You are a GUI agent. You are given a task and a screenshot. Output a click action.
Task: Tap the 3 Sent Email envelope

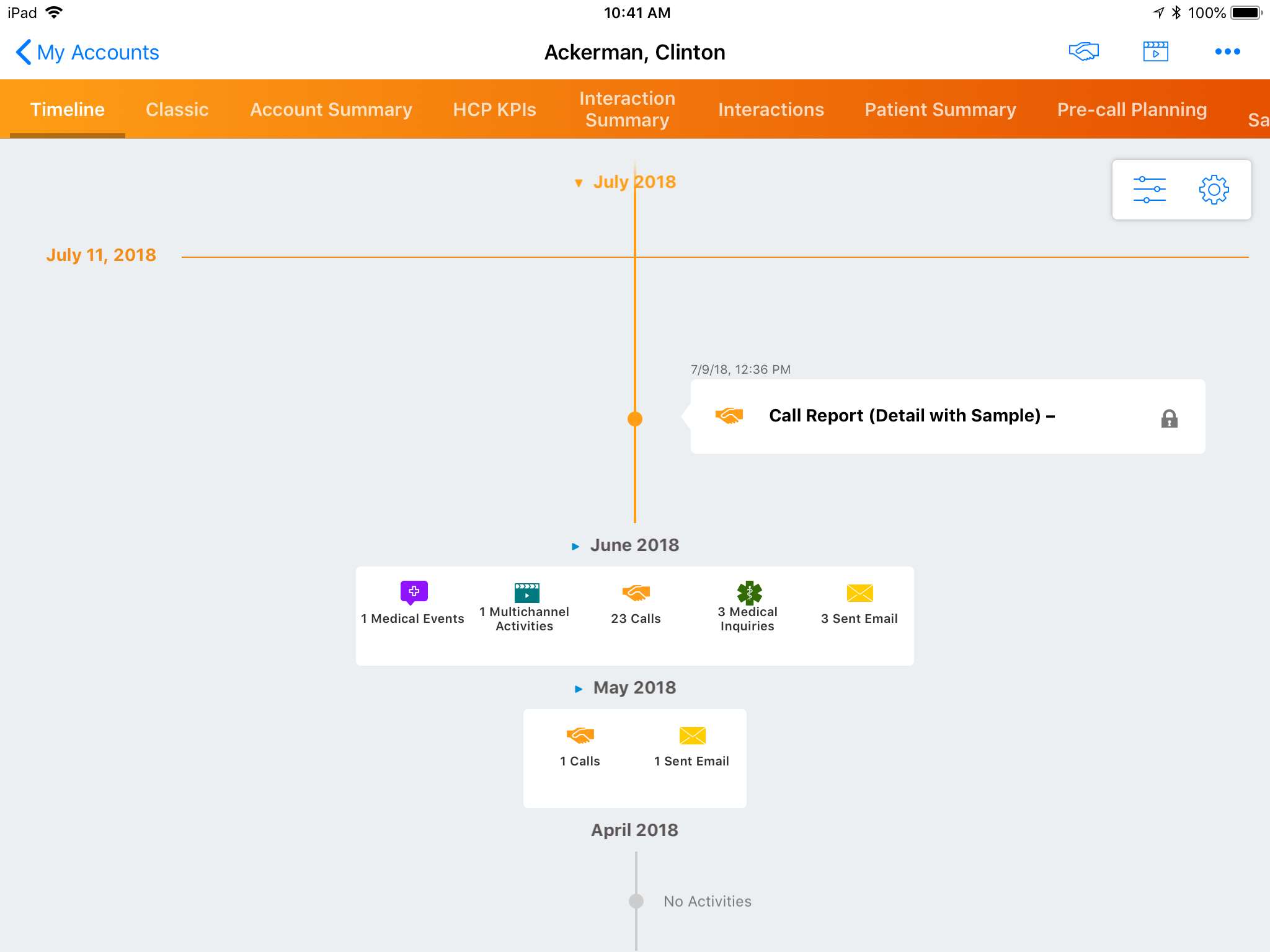click(x=859, y=593)
